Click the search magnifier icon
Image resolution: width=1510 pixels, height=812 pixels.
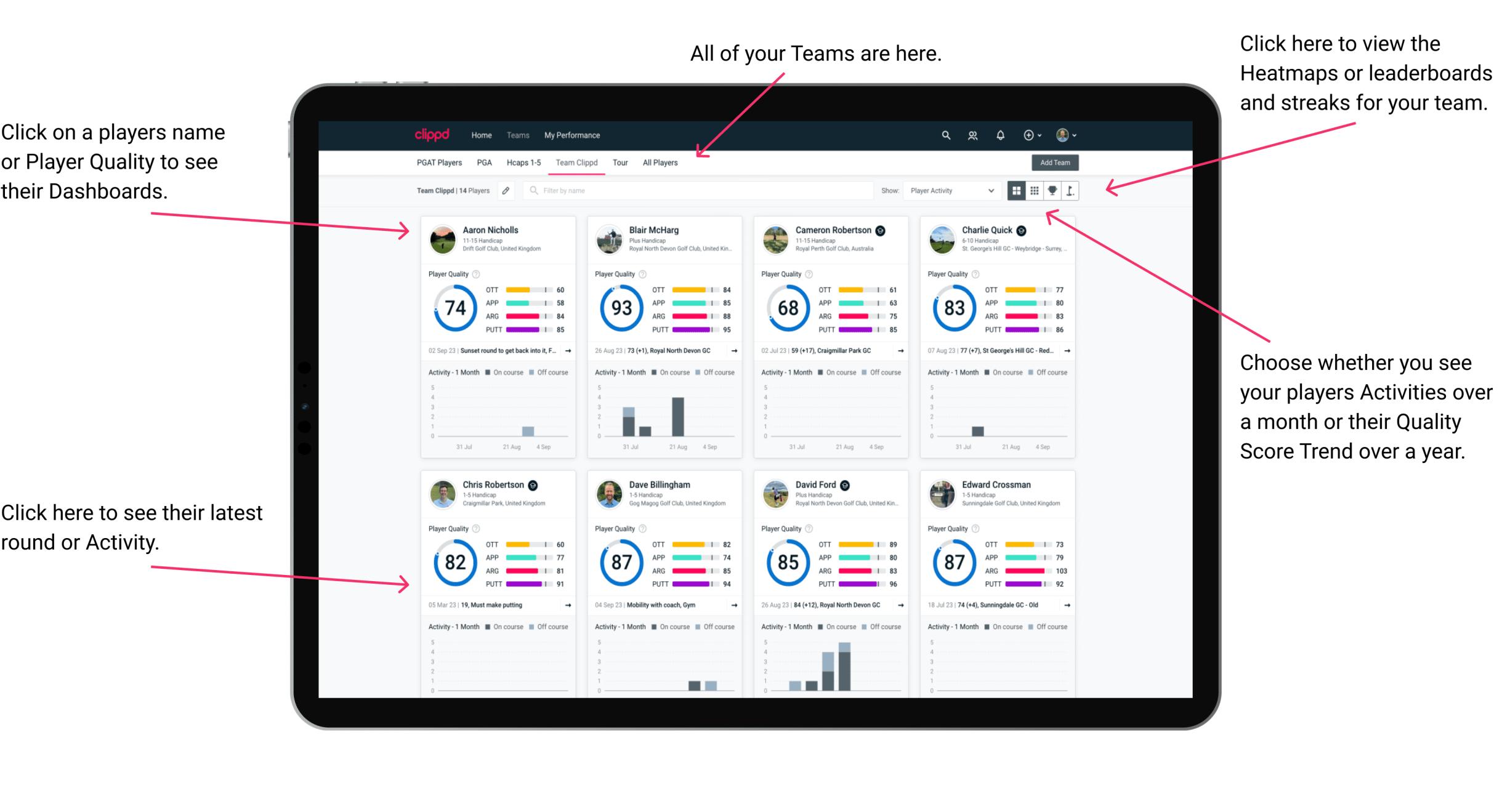point(944,135)
